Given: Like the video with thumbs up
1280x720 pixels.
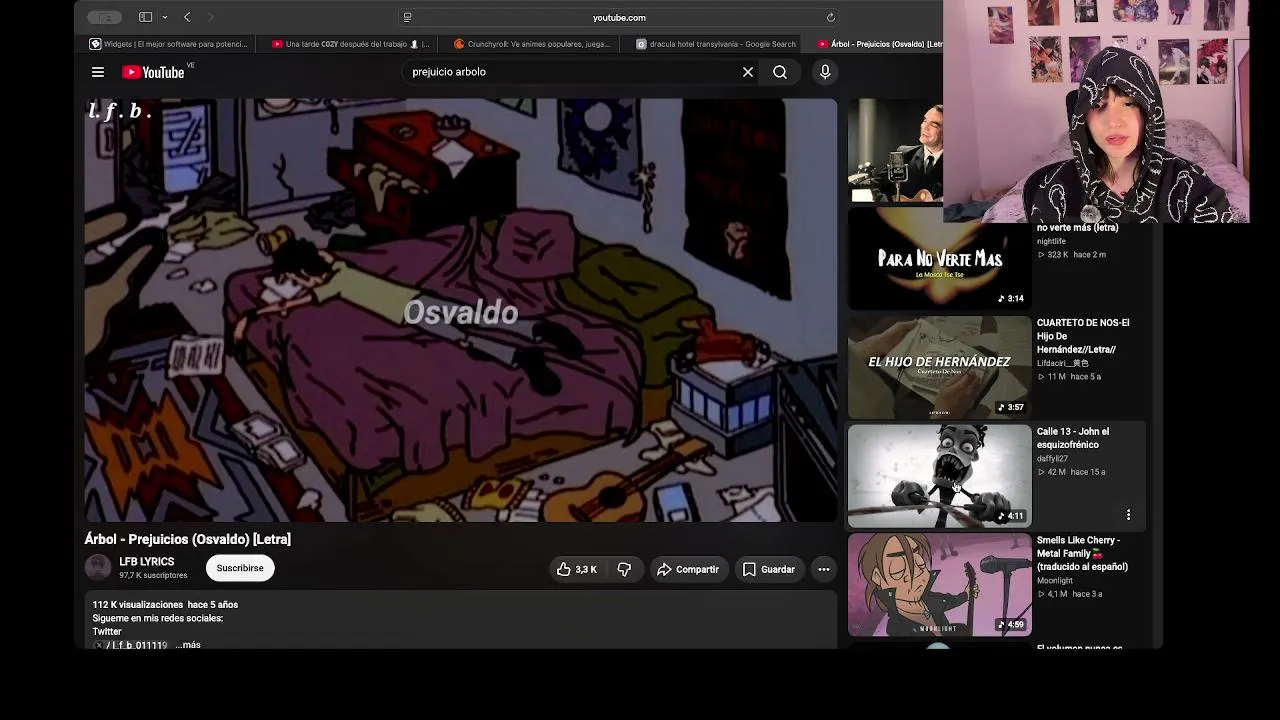Looking at the screenshot, I should [x=577, y=569].
